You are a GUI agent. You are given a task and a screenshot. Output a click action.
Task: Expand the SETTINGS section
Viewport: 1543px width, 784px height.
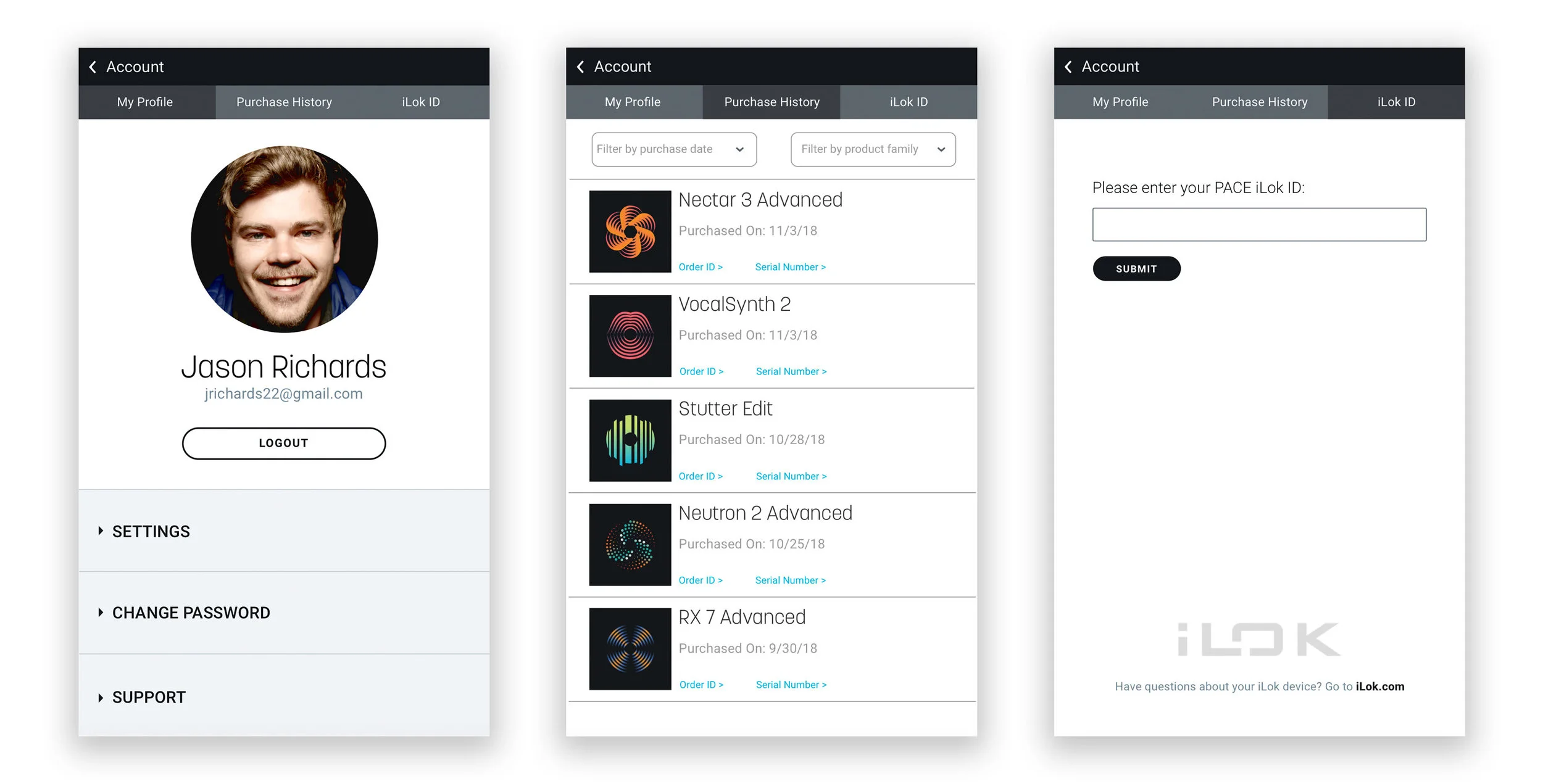pos(151,531)
